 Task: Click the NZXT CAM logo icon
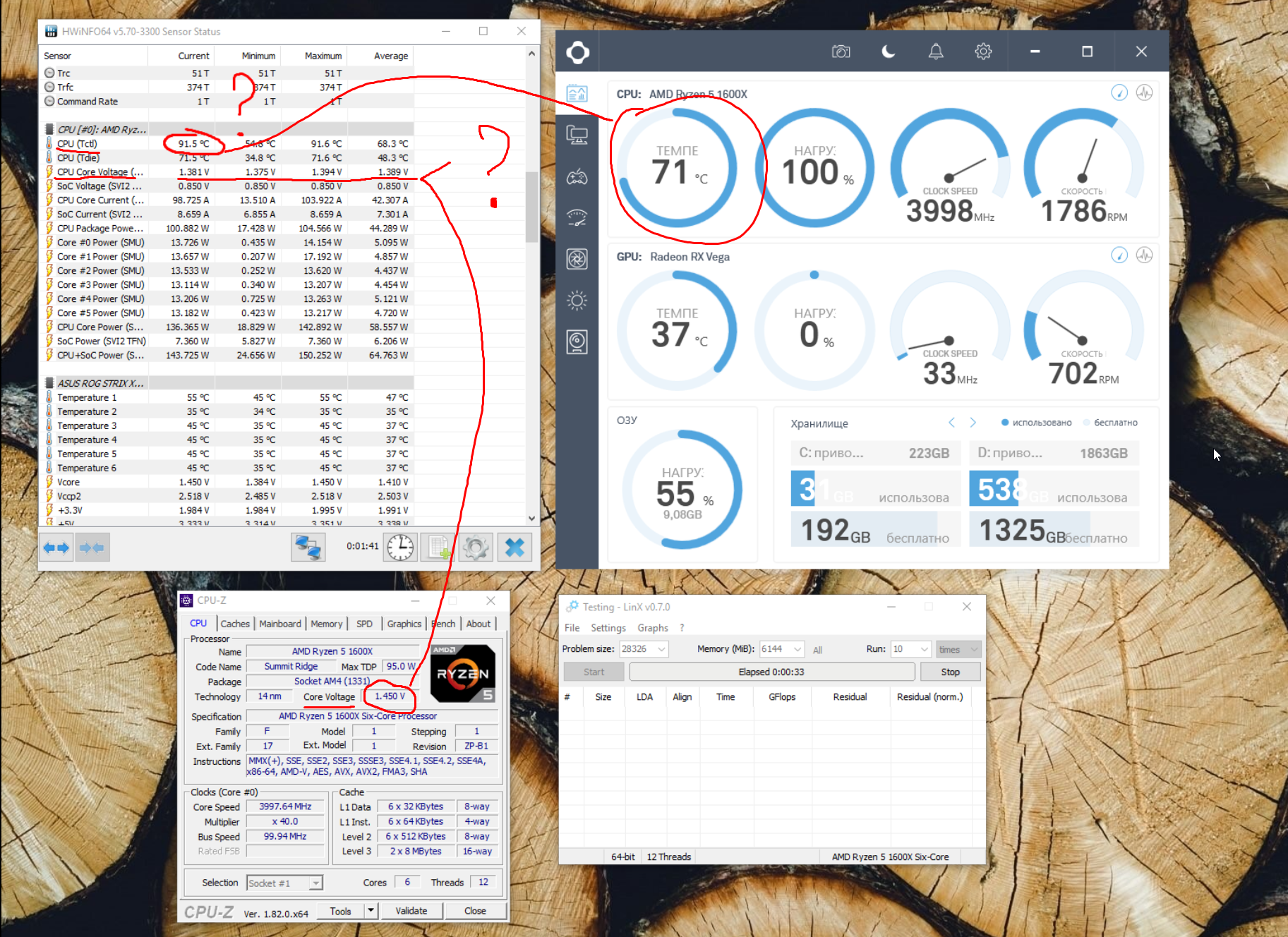pos(577,52)
